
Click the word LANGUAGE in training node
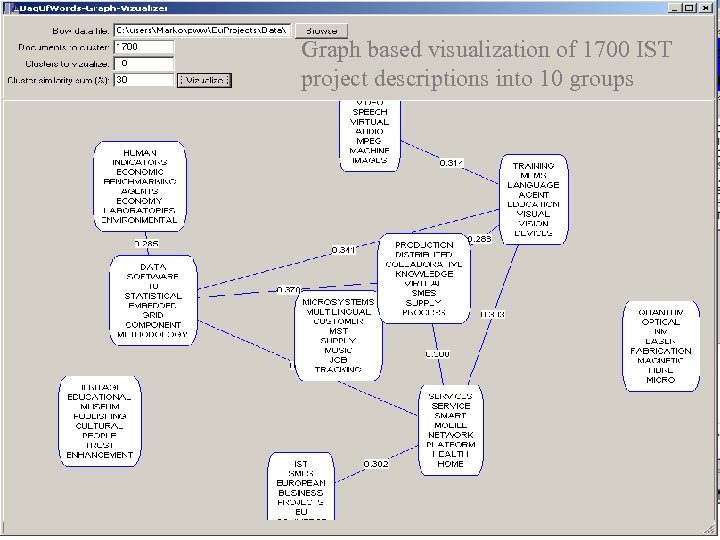(x=533, y=185)
